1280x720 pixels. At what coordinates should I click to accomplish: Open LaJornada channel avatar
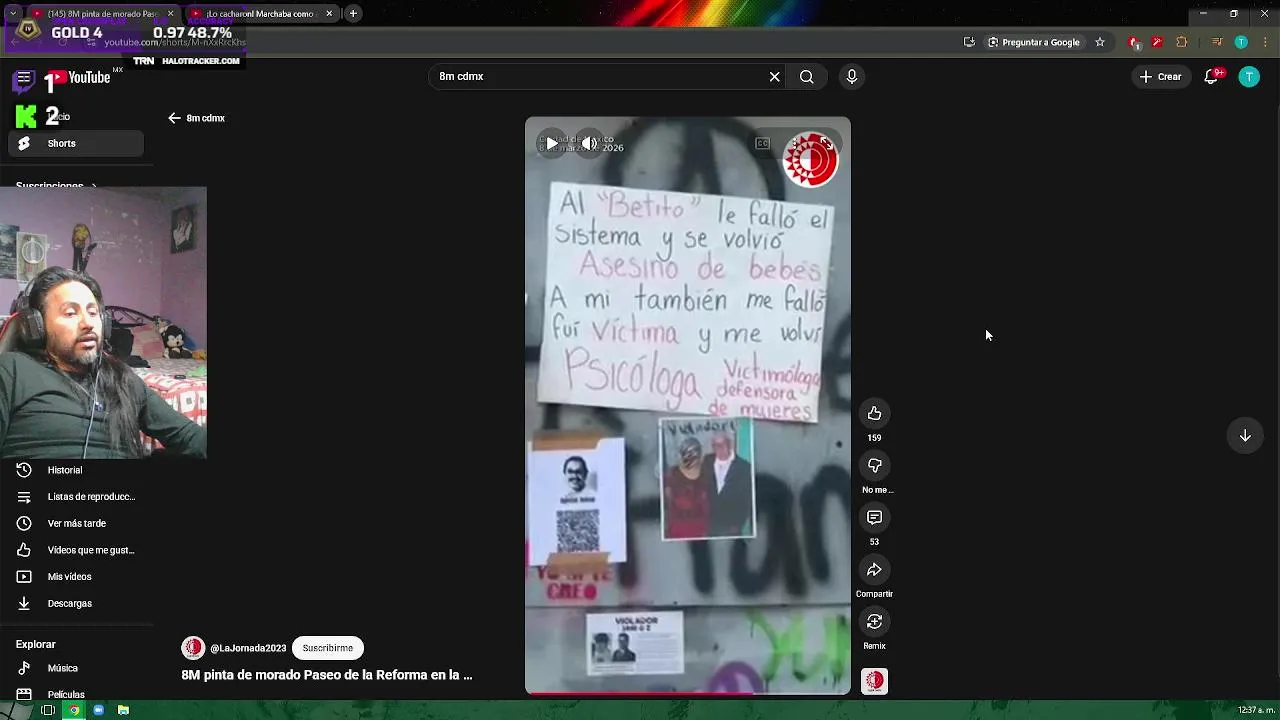193,648
